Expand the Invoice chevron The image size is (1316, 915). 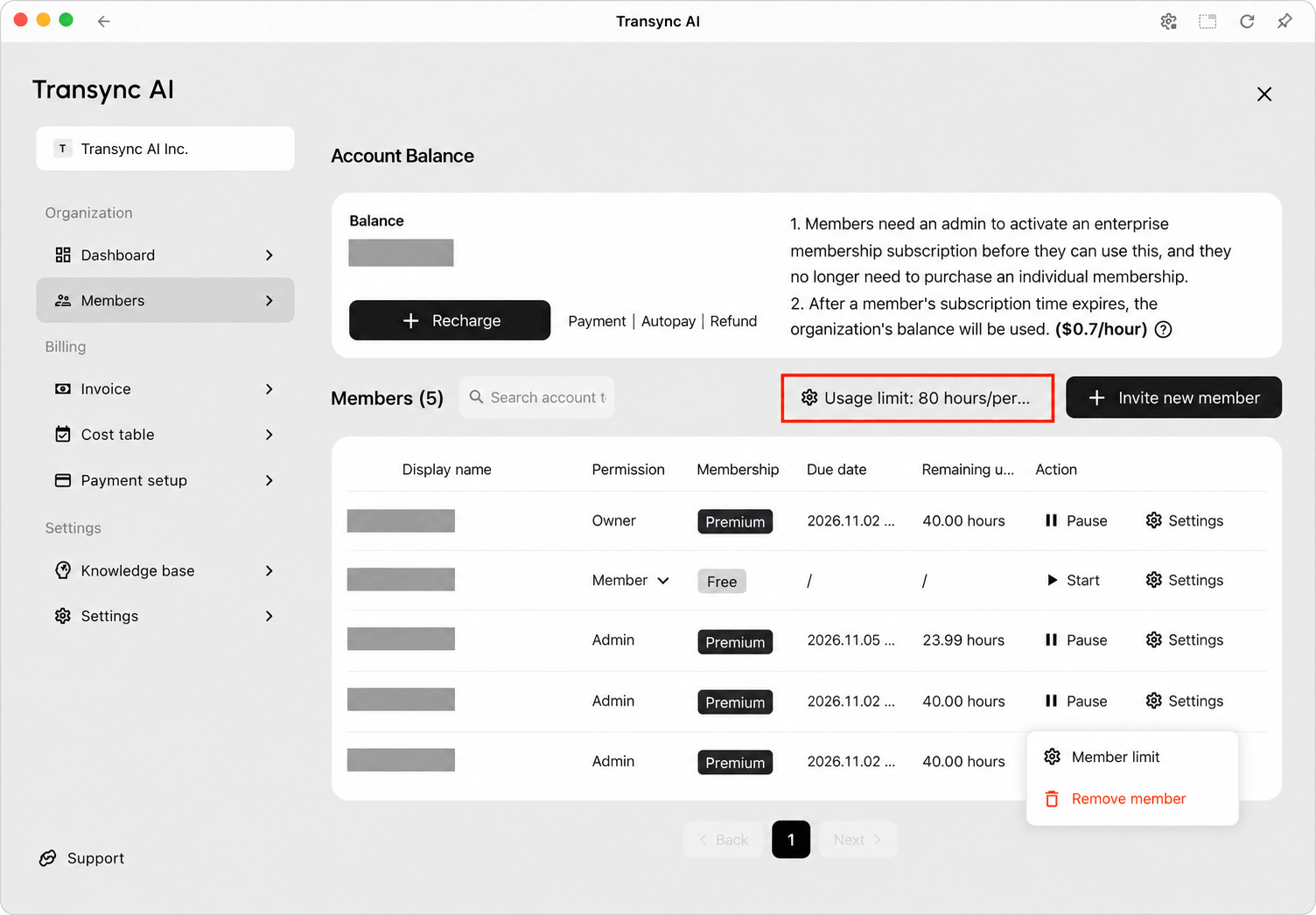(x=269, y=389)
